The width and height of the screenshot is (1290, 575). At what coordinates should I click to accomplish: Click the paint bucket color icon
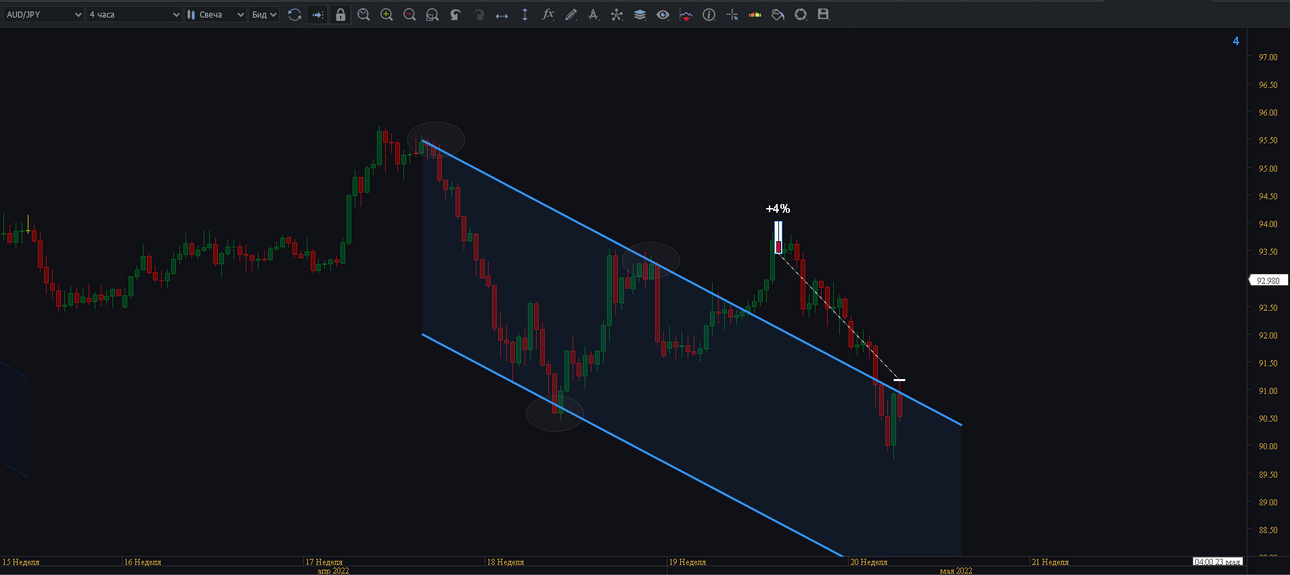[x=777, y=15]
